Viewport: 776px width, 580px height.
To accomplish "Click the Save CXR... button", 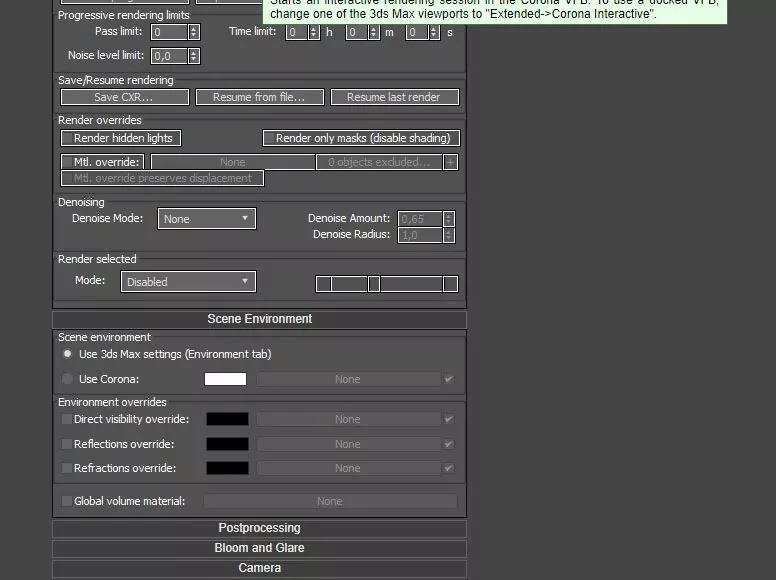I will [124, 97].
